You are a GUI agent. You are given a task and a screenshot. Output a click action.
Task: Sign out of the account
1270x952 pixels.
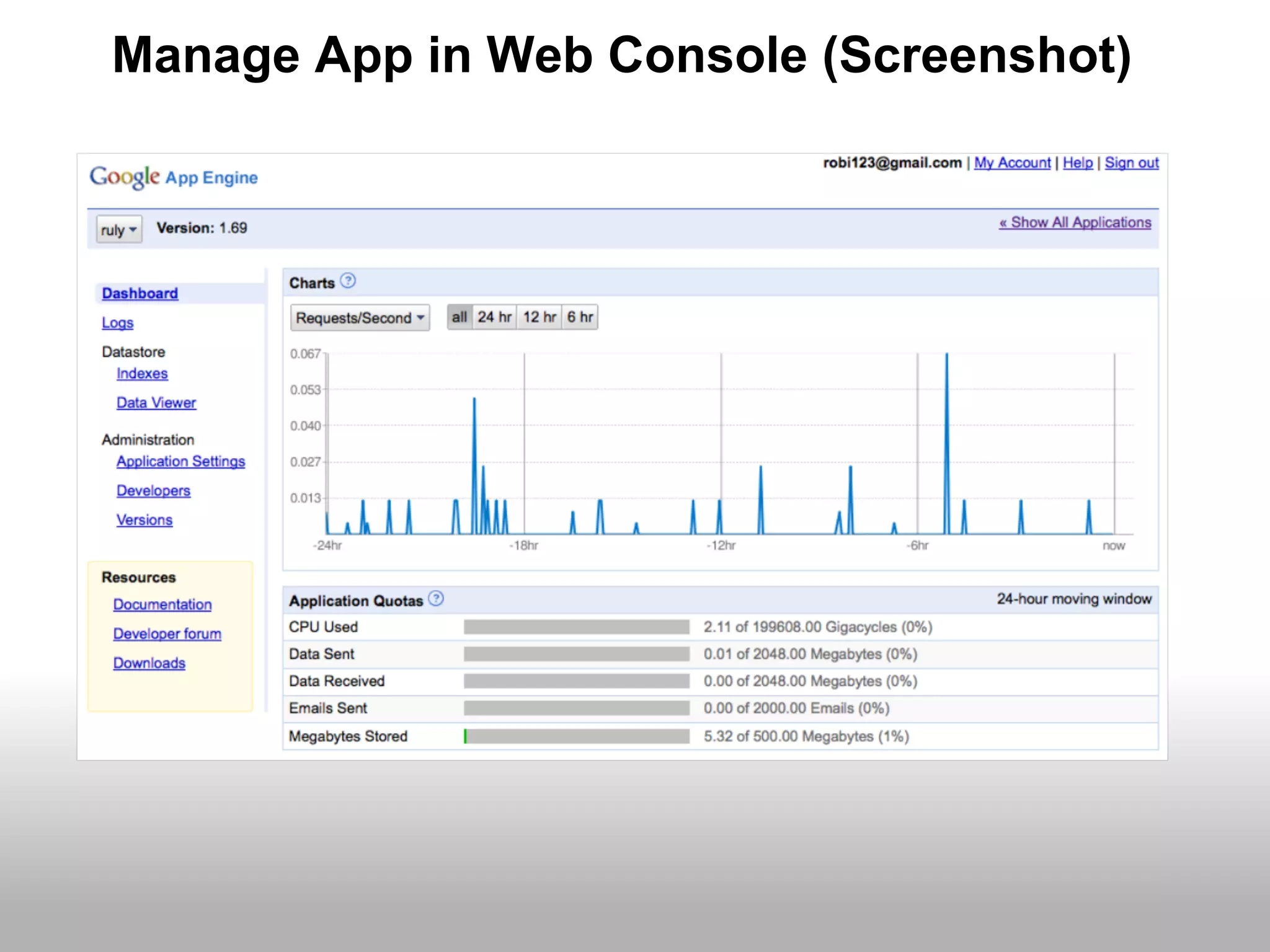[1132, 163]
